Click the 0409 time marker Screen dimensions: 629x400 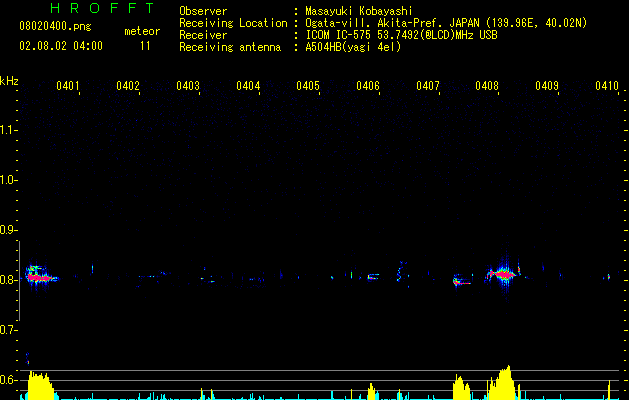click(x=547, y=86)
